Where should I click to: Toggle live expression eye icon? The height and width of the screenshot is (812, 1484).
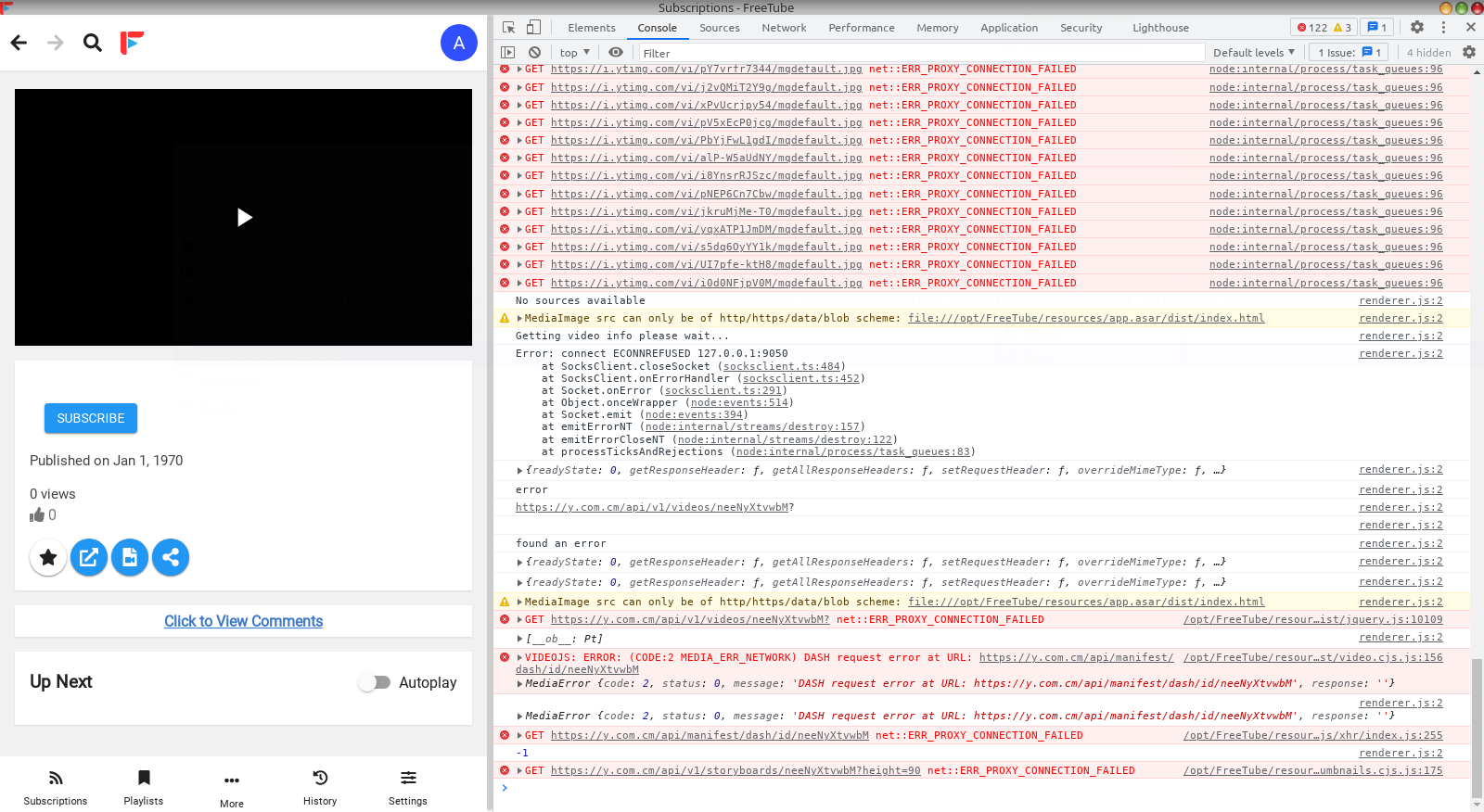[616, 53]
